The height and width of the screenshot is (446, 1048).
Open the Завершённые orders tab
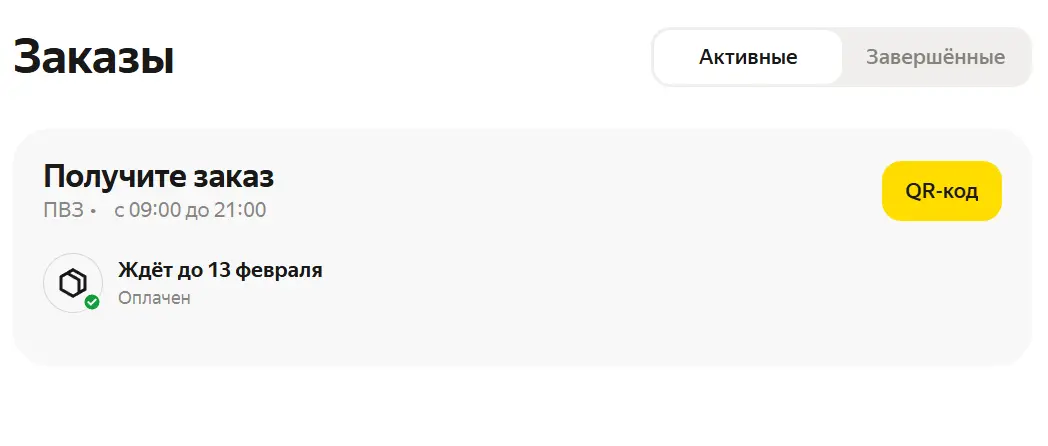pyautogui.click(x=935, y=57)
